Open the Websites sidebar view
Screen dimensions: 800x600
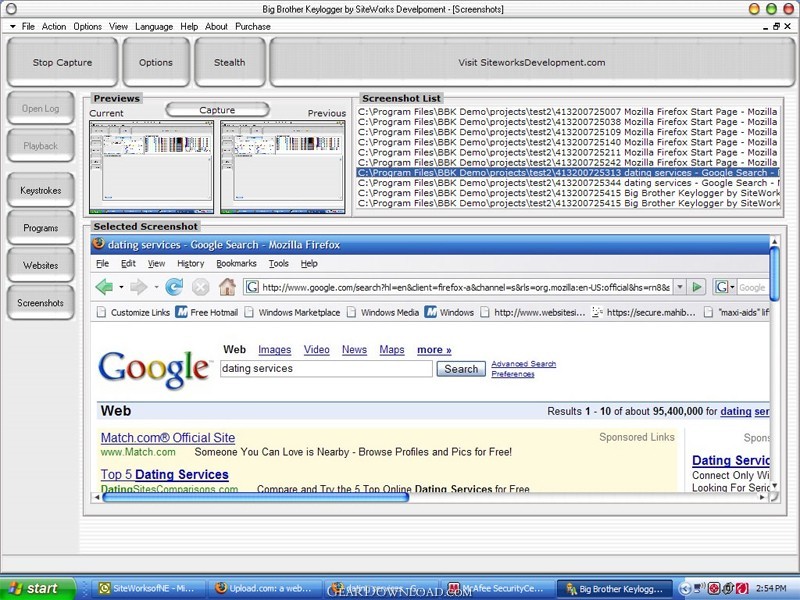(x=41, y=265)
